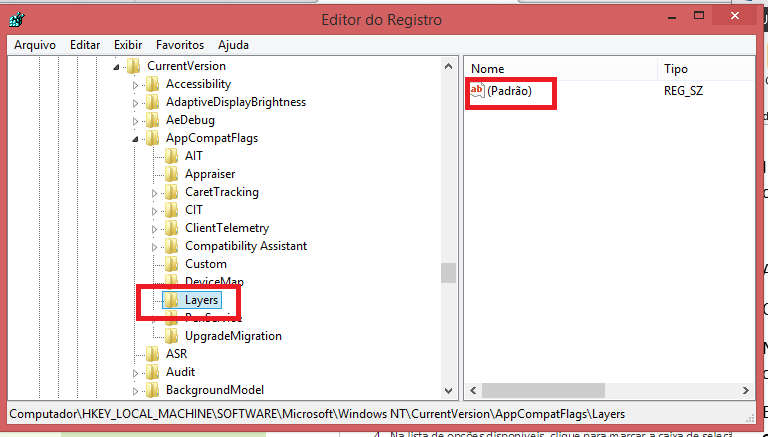Click the Custom folder icon

(x=171, y=264)
